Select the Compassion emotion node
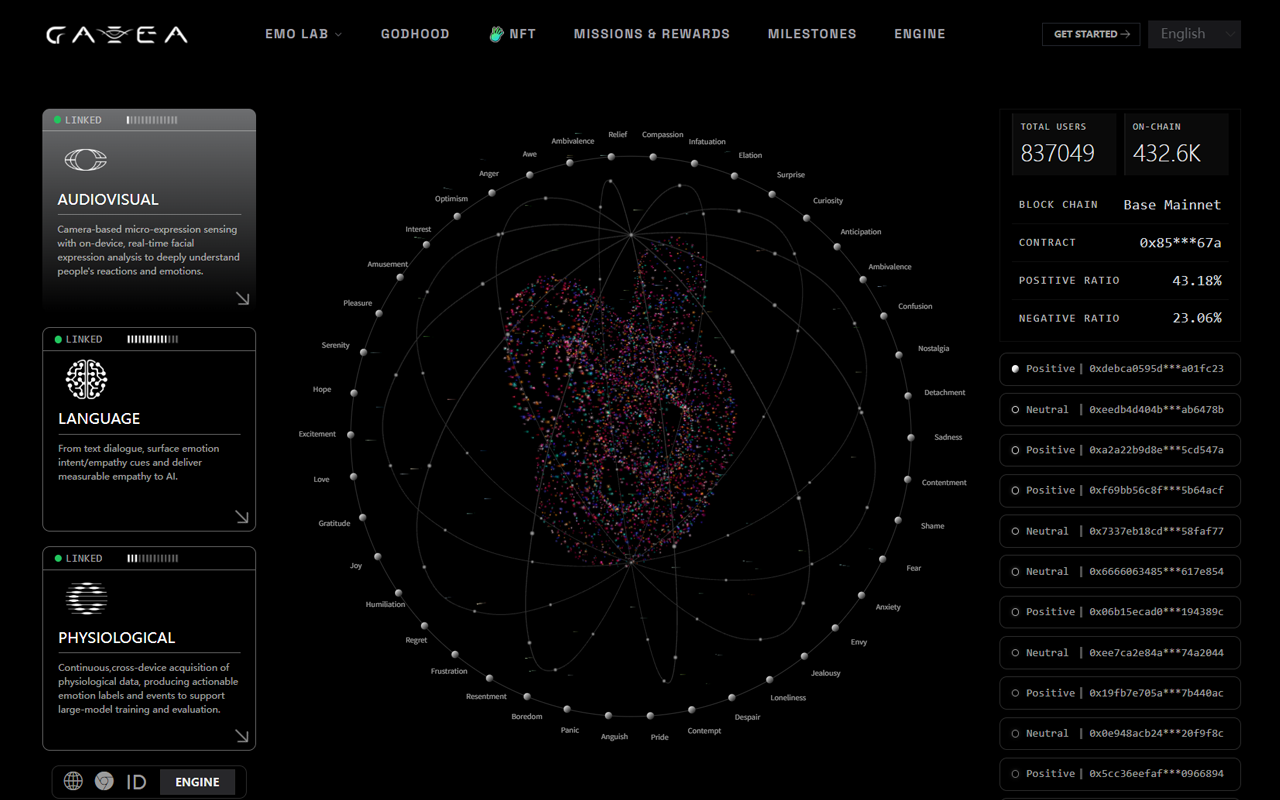1280x800 pixels. click(653, 157)
